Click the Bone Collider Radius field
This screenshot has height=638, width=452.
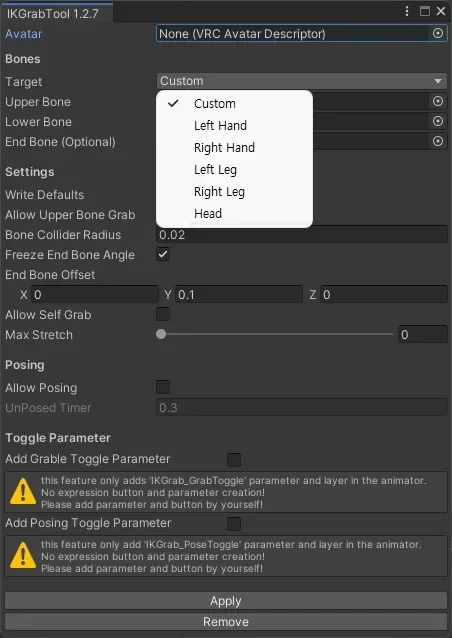(302, 235)
